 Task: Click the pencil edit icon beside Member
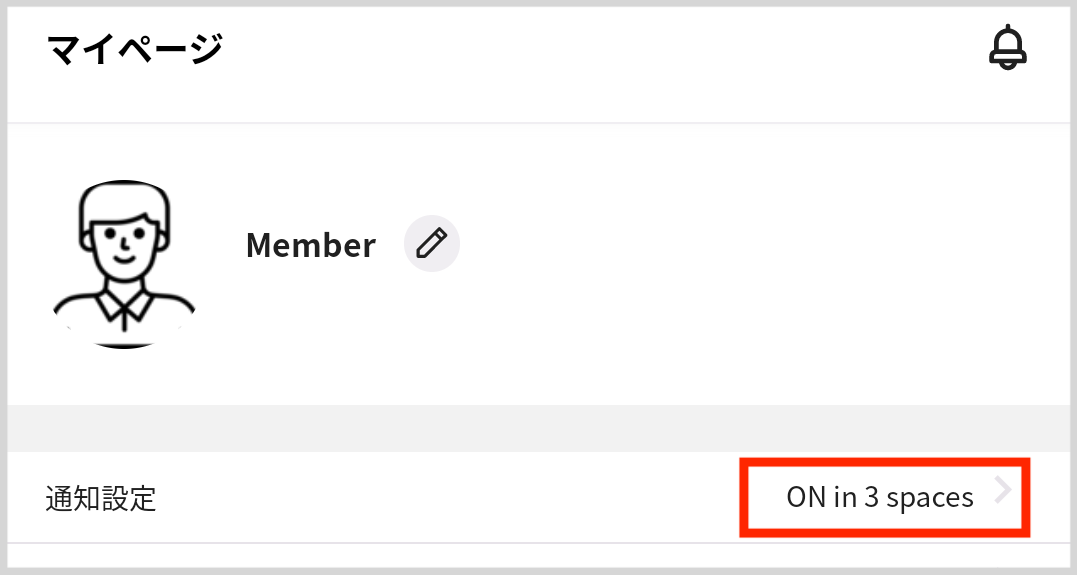432,243
